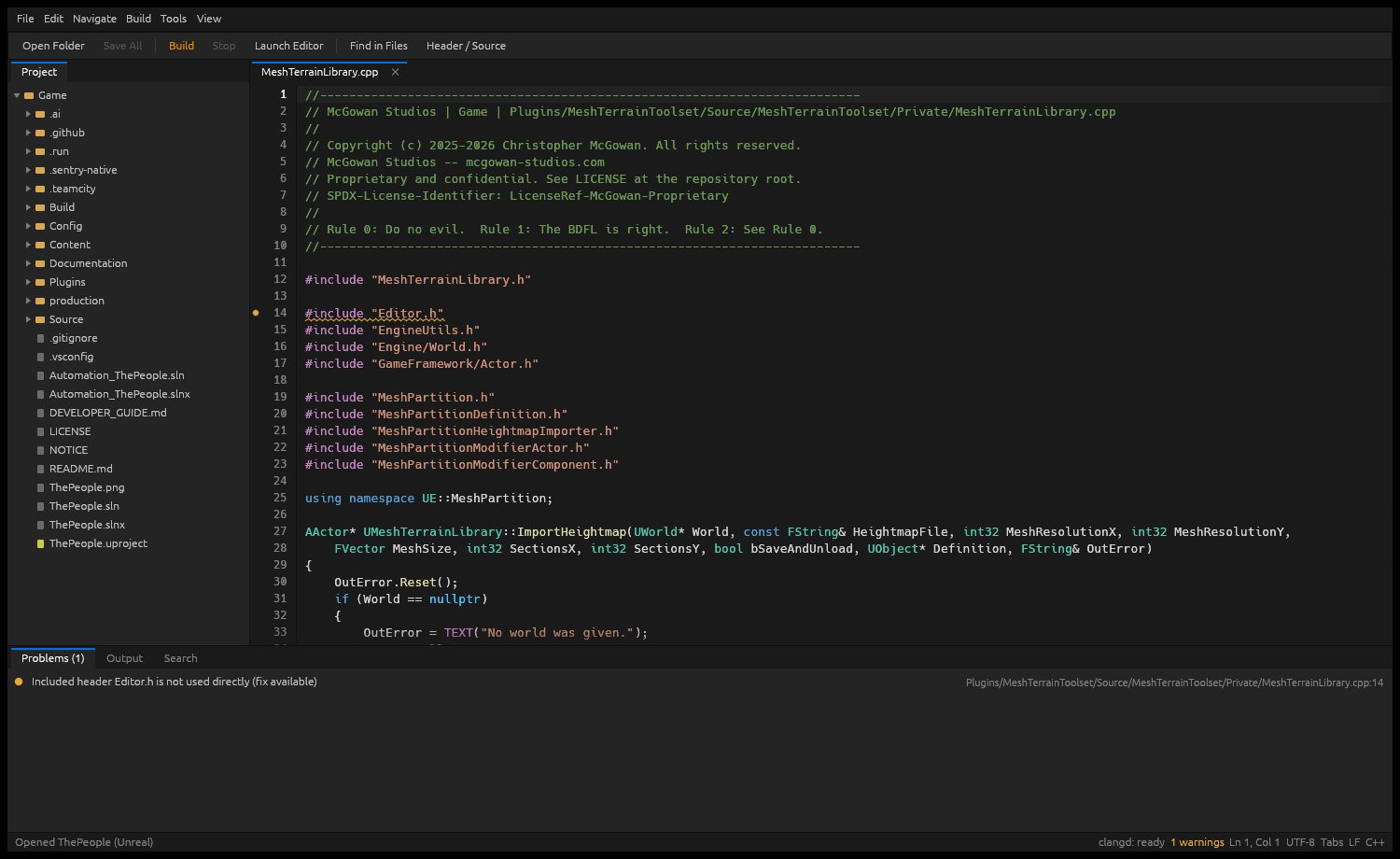Click the UTF-8 encoding in status bar
1400x859 pixels.
coord(1300,842)
